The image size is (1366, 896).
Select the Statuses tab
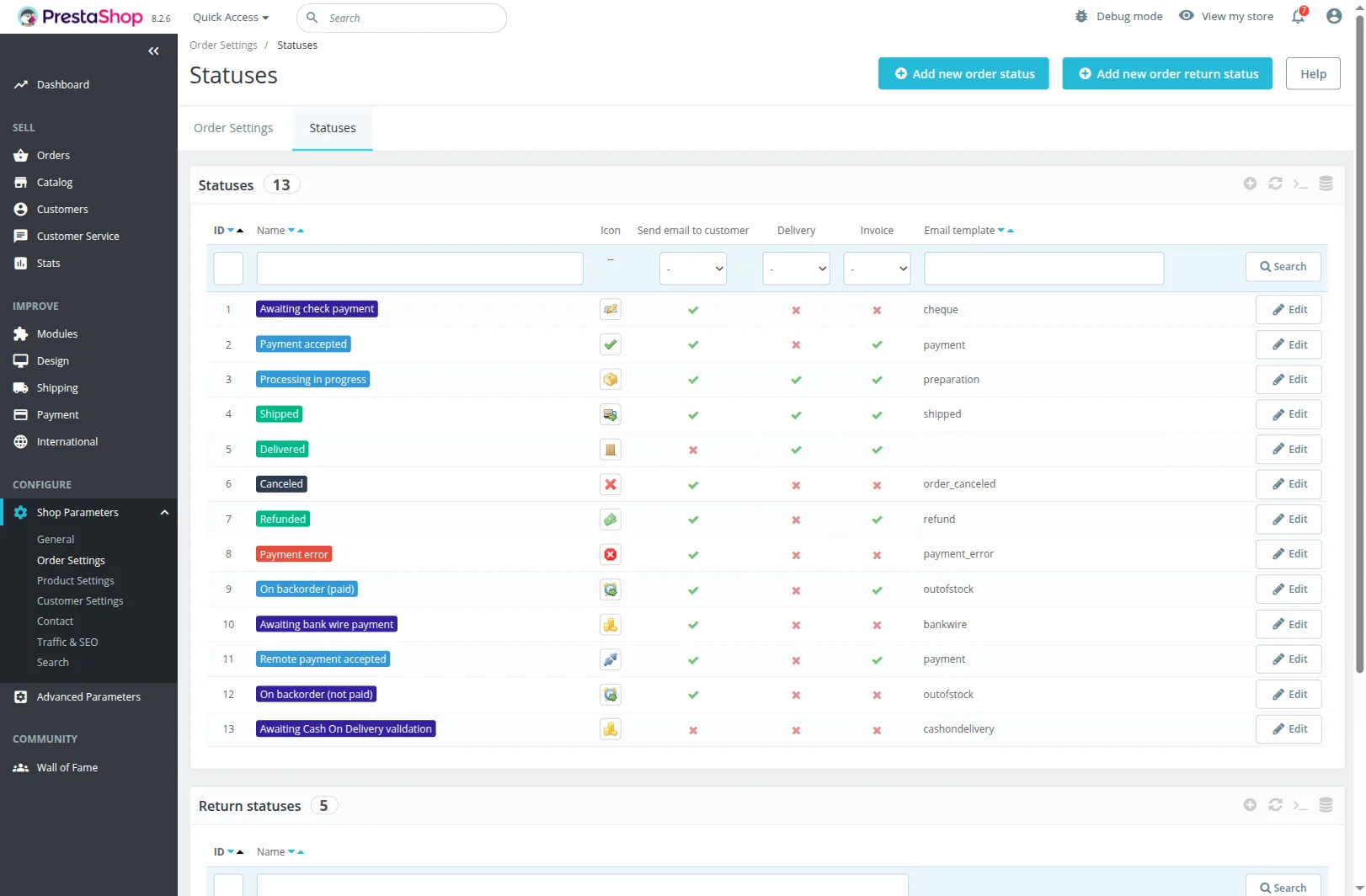click(333, 128)
